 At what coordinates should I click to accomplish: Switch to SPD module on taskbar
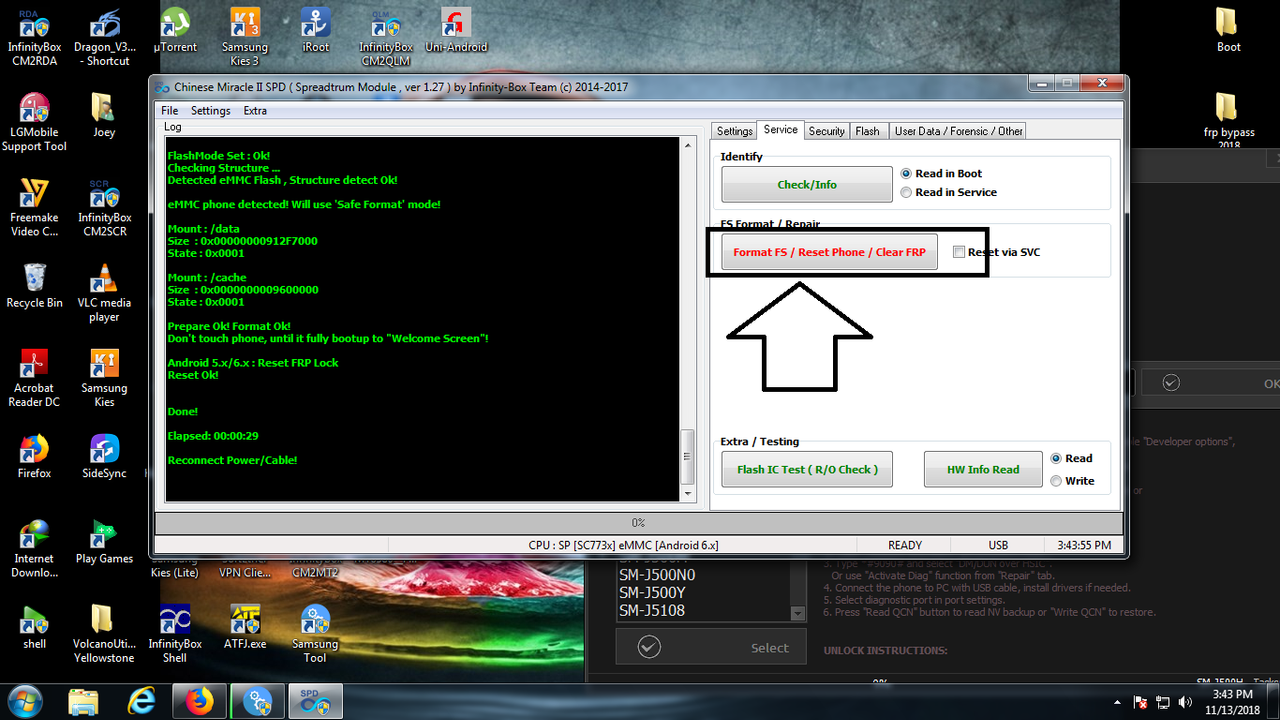(x=316, y=701)
